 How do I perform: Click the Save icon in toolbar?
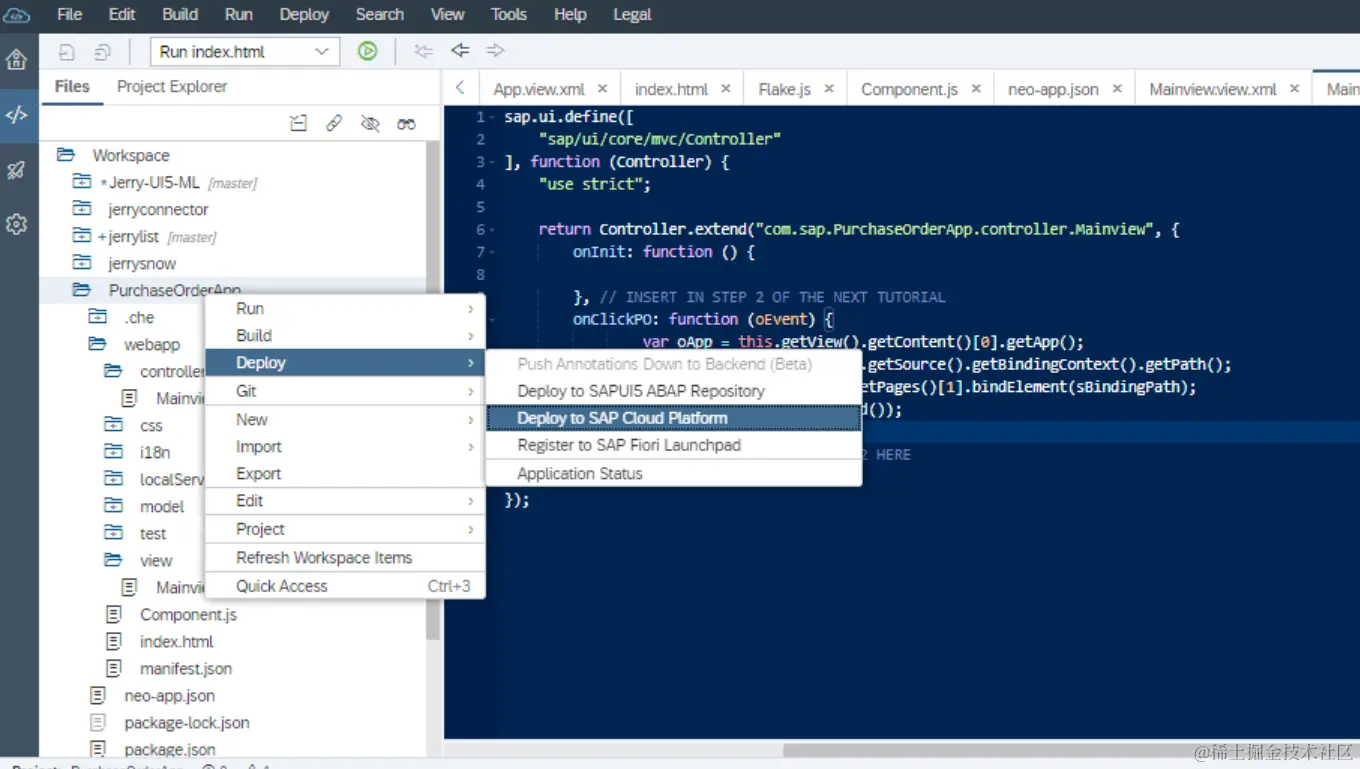(x=67, y=52)
